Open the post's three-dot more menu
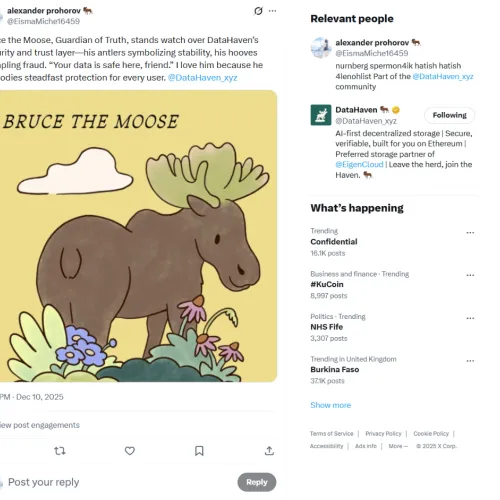Viewport: 500px width, 500px height. pyautogui.click(x=272, y=11)
